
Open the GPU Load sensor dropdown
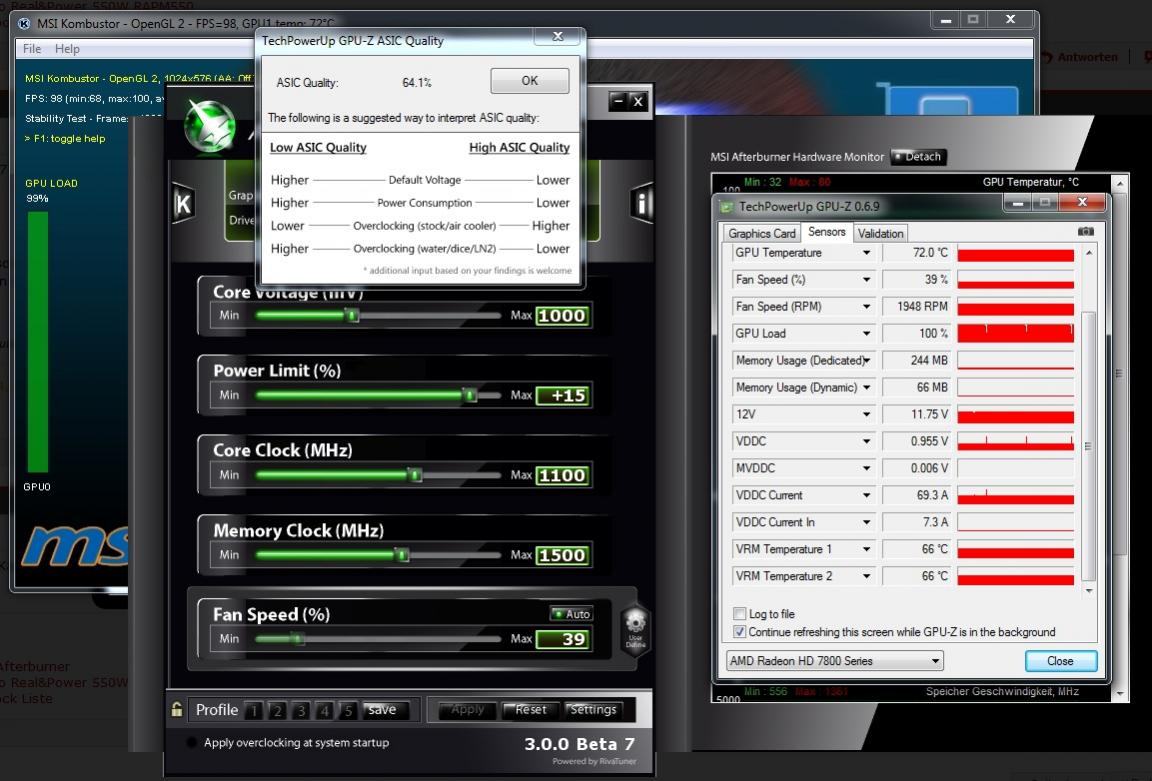[867, 334]
